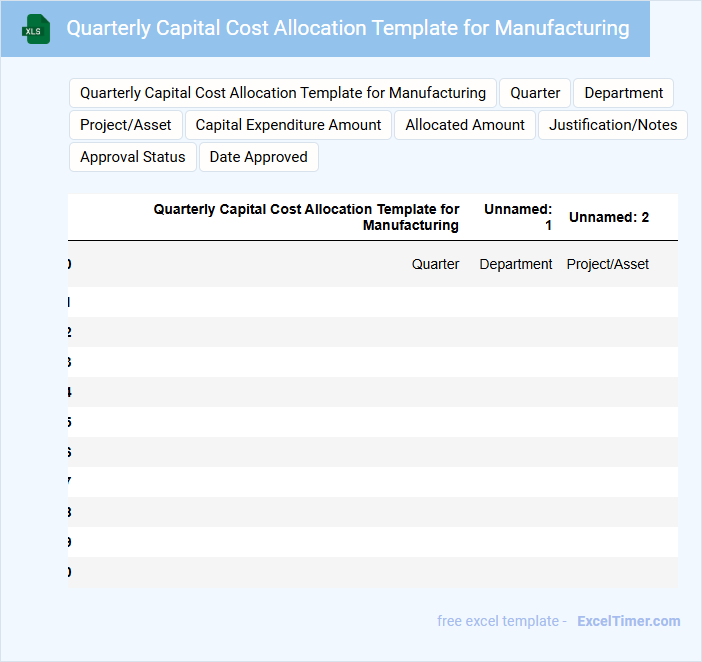Click the Project/Asset tag button
Image resolution: width=702 pixels, height=662 pixels.
[126, 125]
